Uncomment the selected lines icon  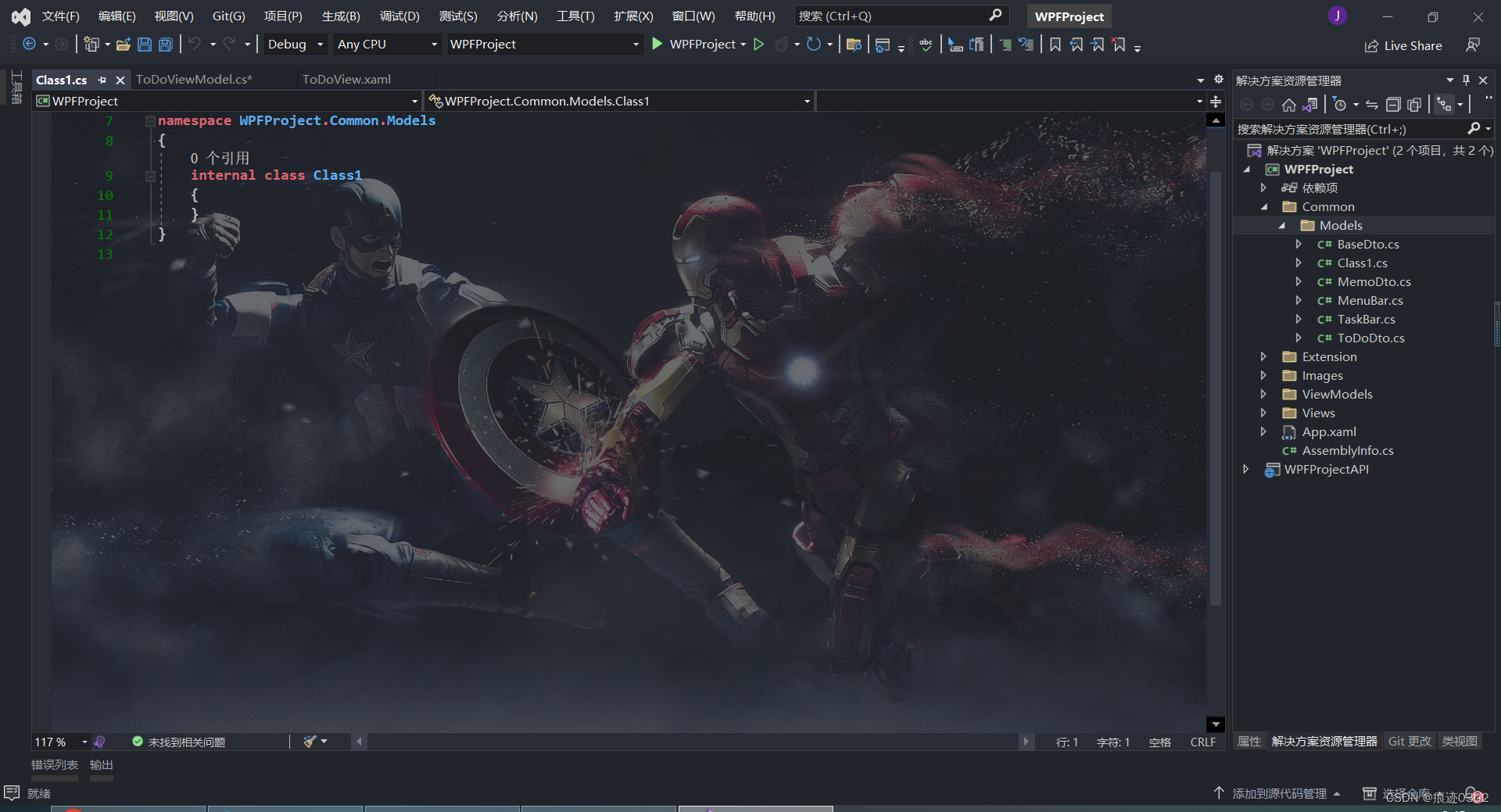pyautogui.click(x=1026, y=45)
